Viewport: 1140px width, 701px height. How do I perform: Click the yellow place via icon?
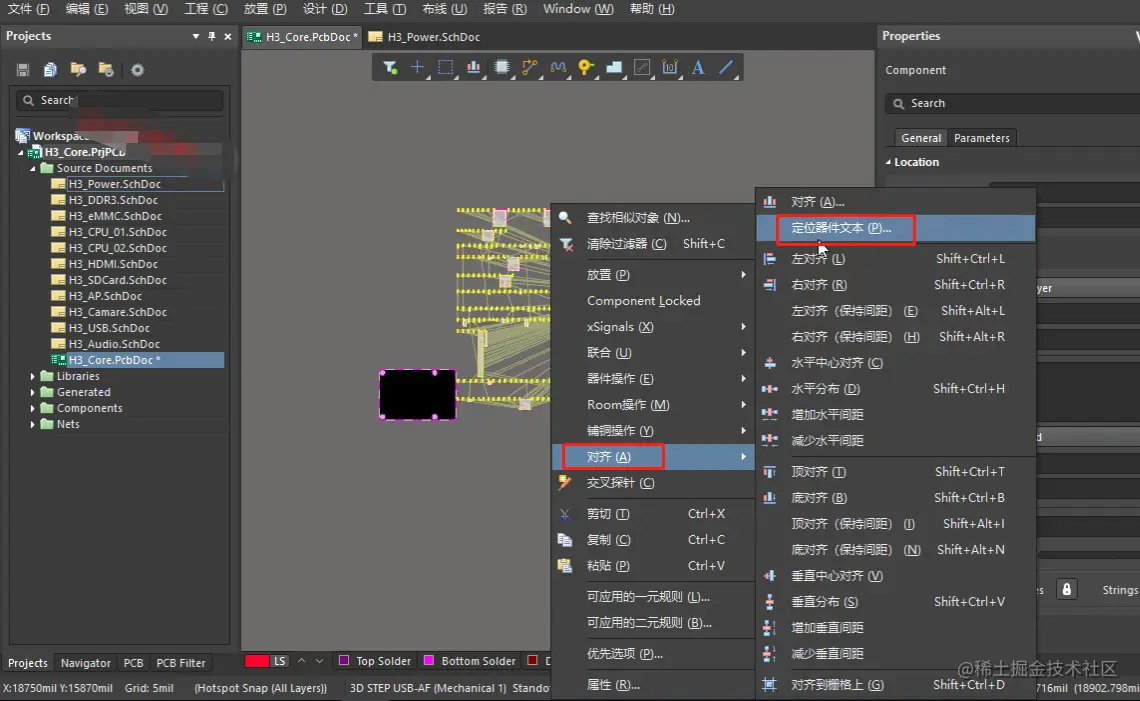[586, 68]
